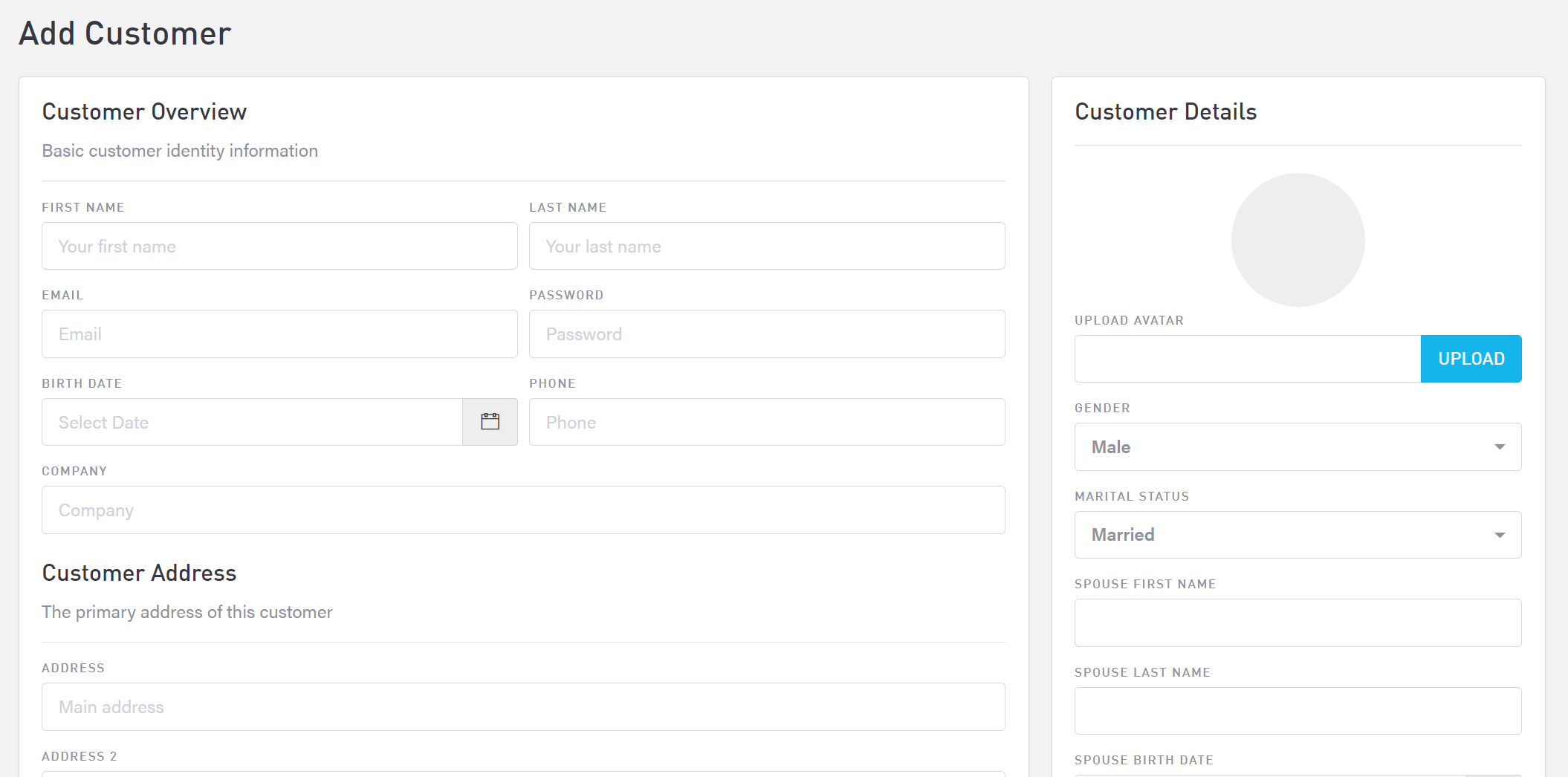Click the circular avatar placeholder
The width and height of the screenshot is (1568, 777).
coord(1298,240)
